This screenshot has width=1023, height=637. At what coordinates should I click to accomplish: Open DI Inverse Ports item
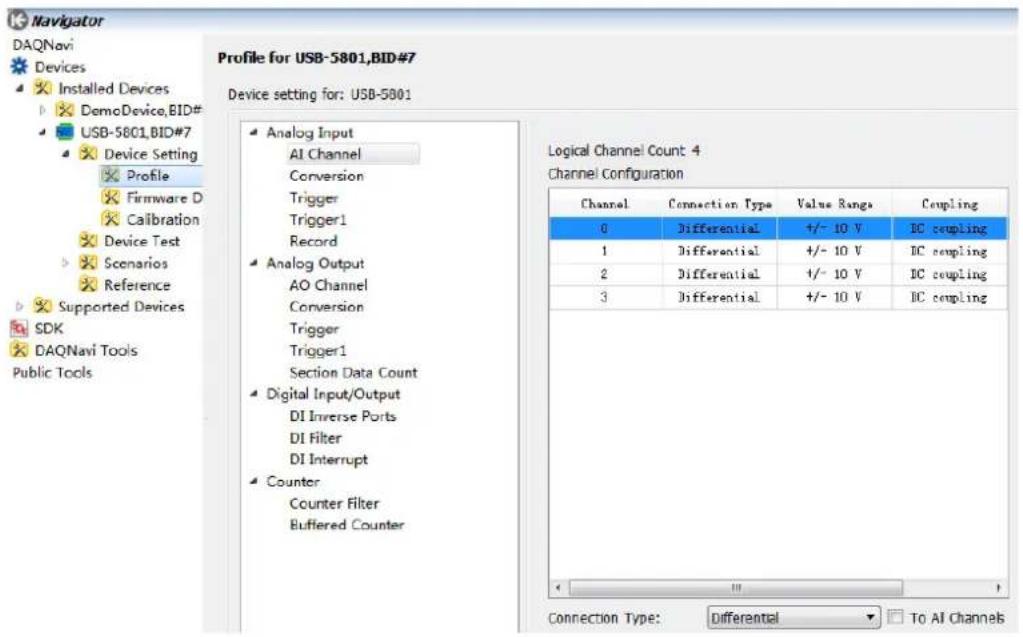343,416
